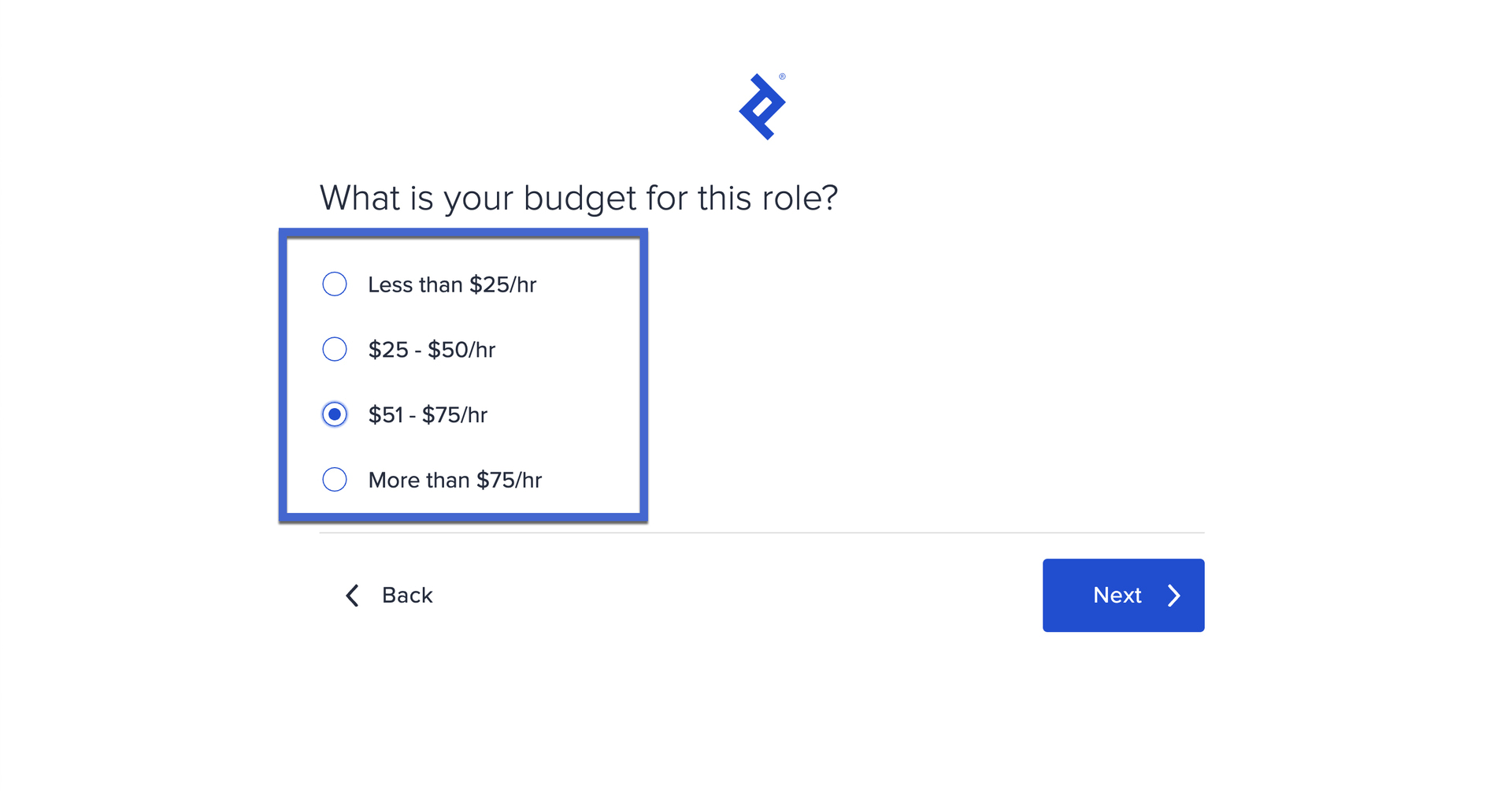Image resolution: width=1512 pixels, height=791 pixels.
Task: Continue with the Next button label
Action: (1117, 596)
